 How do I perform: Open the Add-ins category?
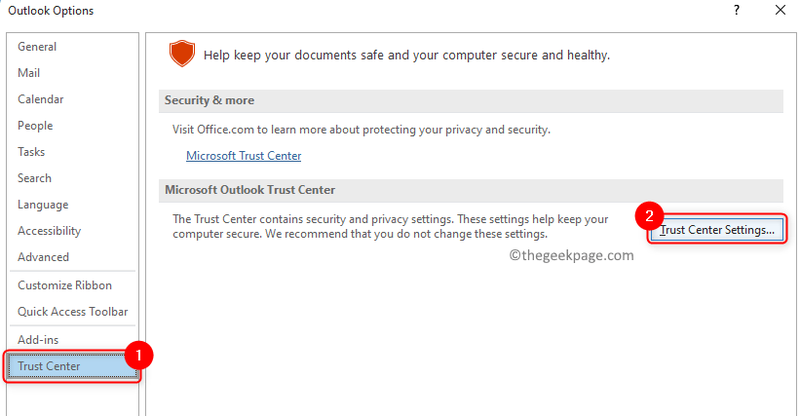point(72,339)
